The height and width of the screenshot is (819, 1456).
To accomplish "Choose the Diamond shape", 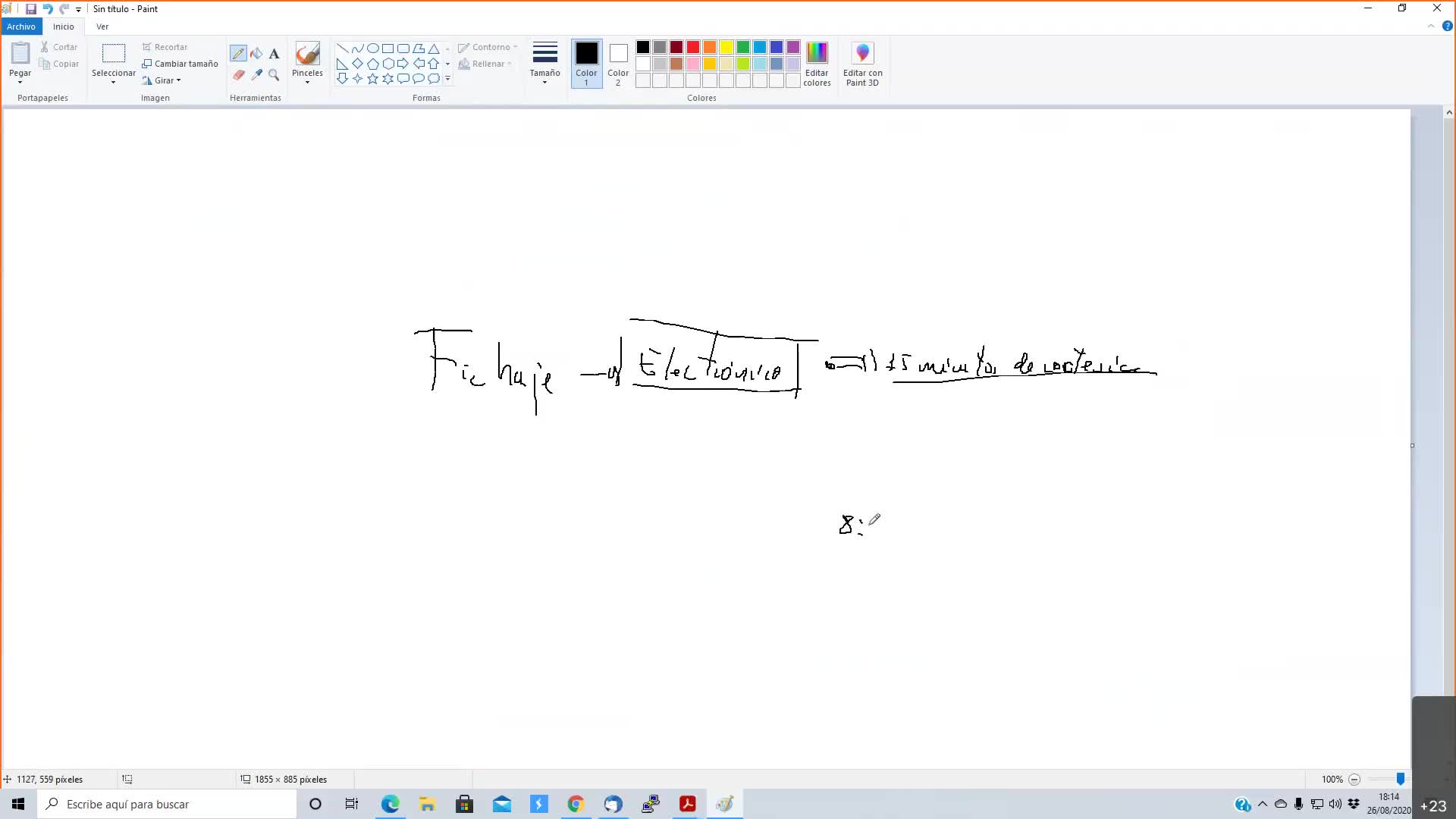I will coord(357,64).
